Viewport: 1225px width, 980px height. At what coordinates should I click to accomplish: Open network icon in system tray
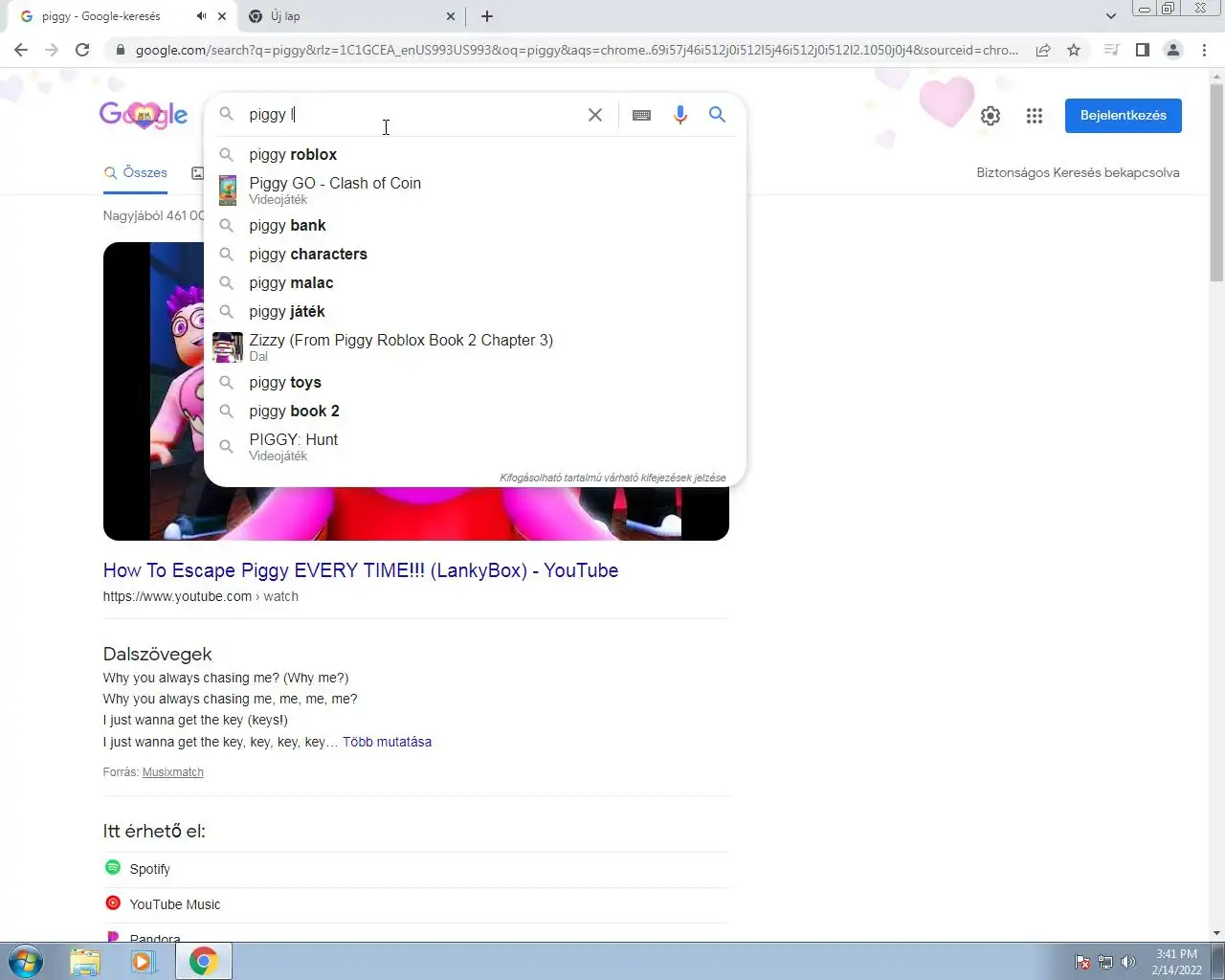(1105, 962)
